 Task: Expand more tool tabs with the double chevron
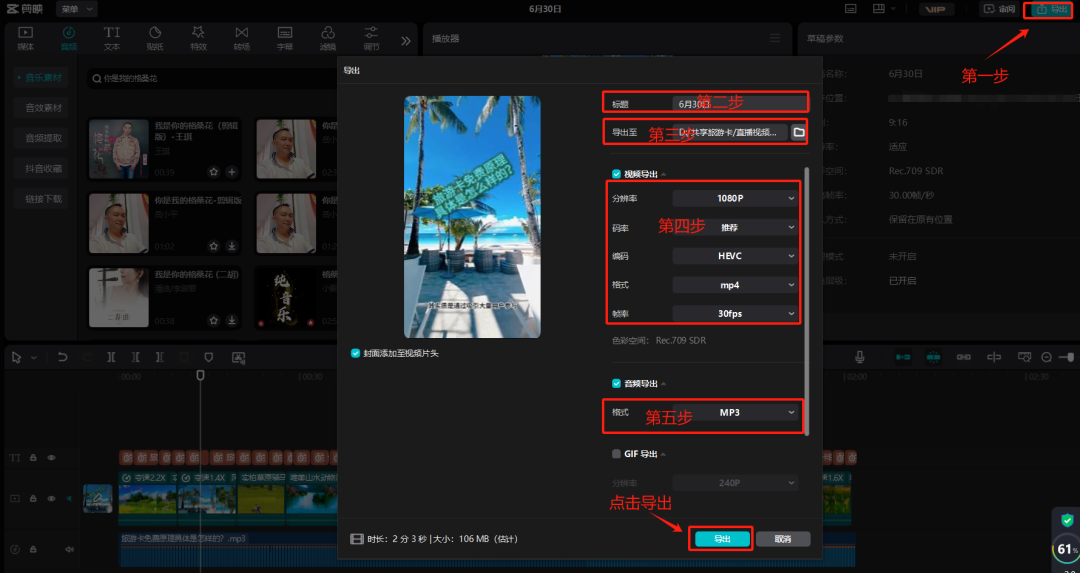point(406,41)
